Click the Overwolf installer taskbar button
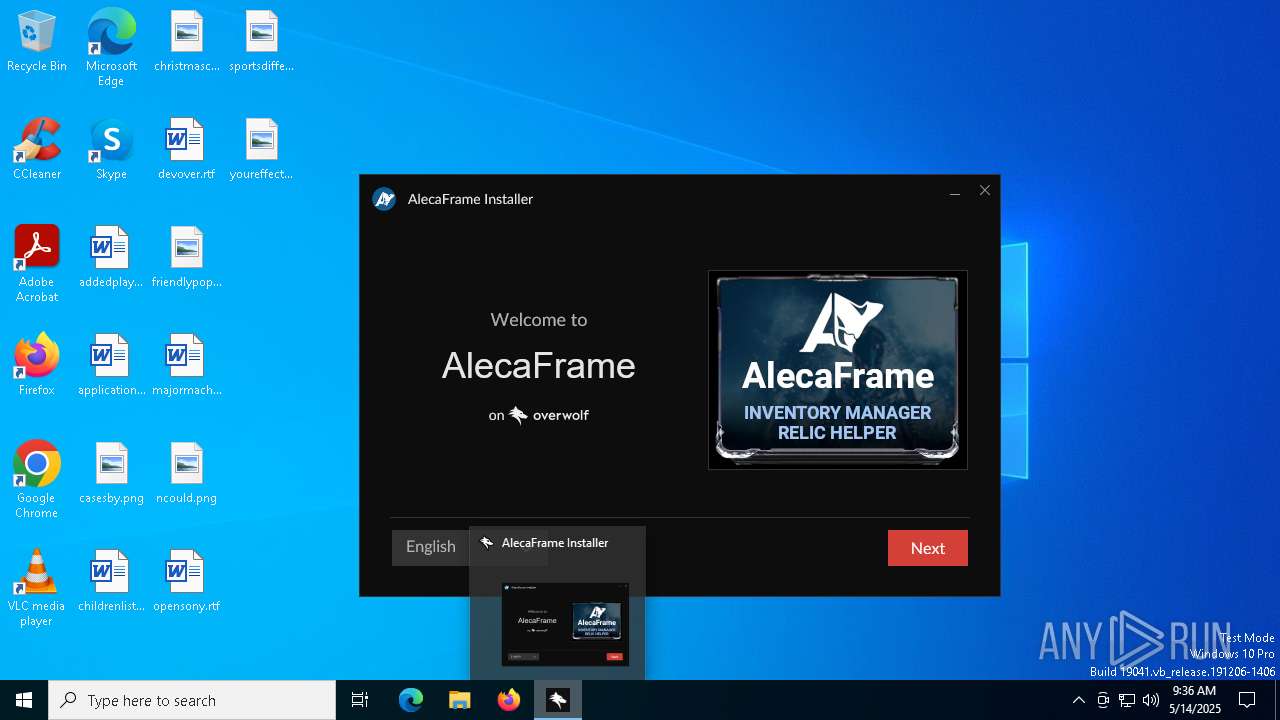Image resolution: width=1280 pixels, height=720 pixels. point(558,700)
